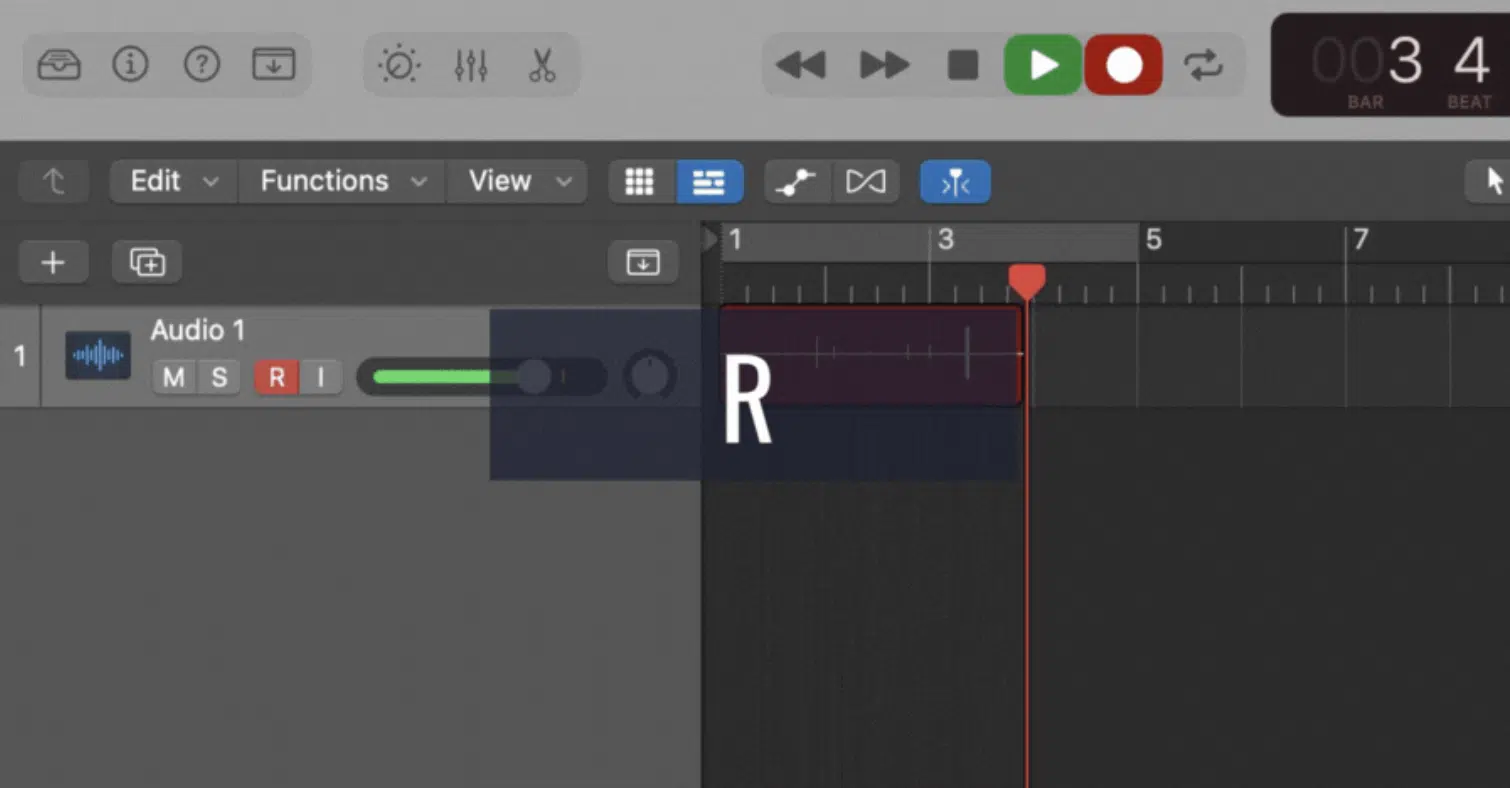Open the Mixer faders icon

[x=470, y=65]
